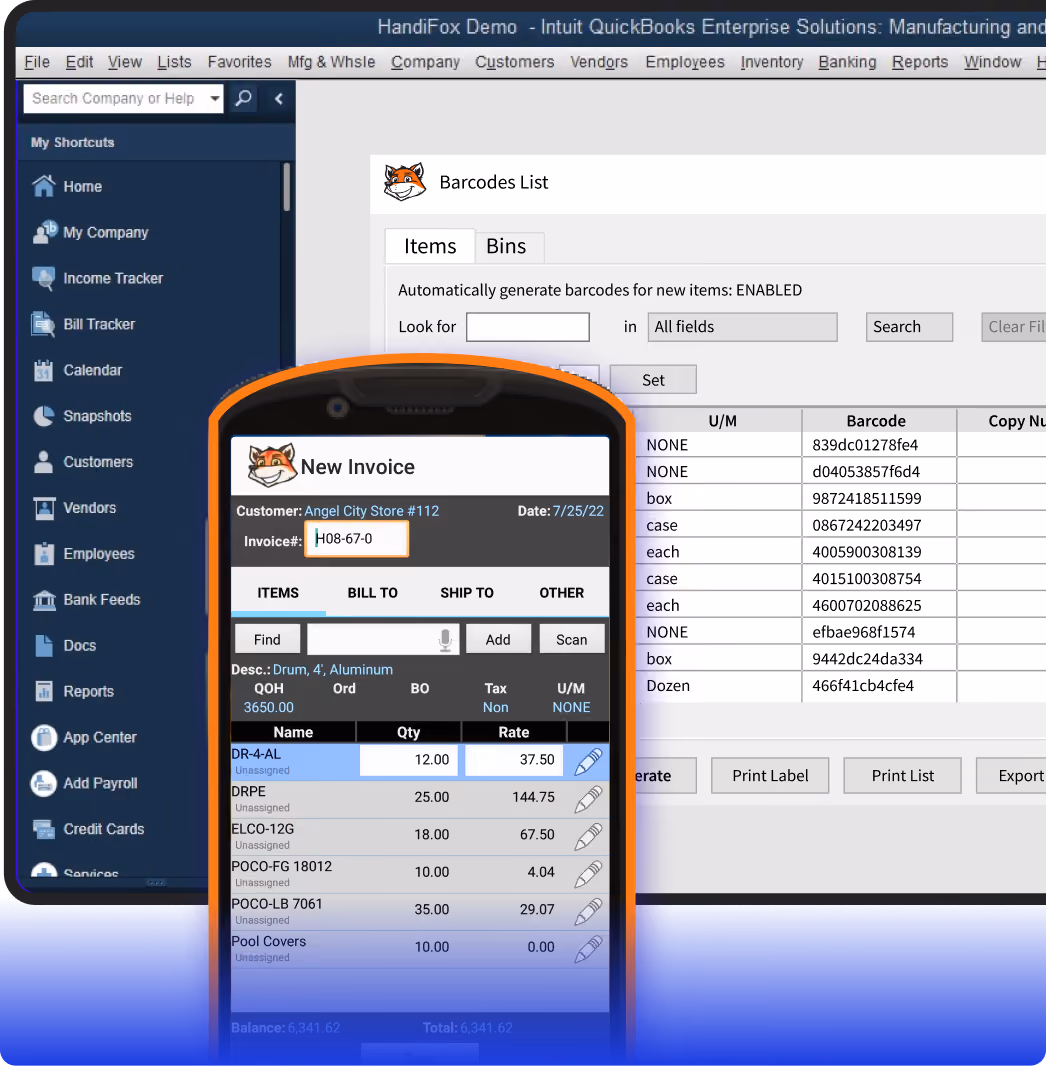This screenshot has width=1046, height=1066.
Task: Click Angel City Store #112 customer link
Action: pos(371,511)
